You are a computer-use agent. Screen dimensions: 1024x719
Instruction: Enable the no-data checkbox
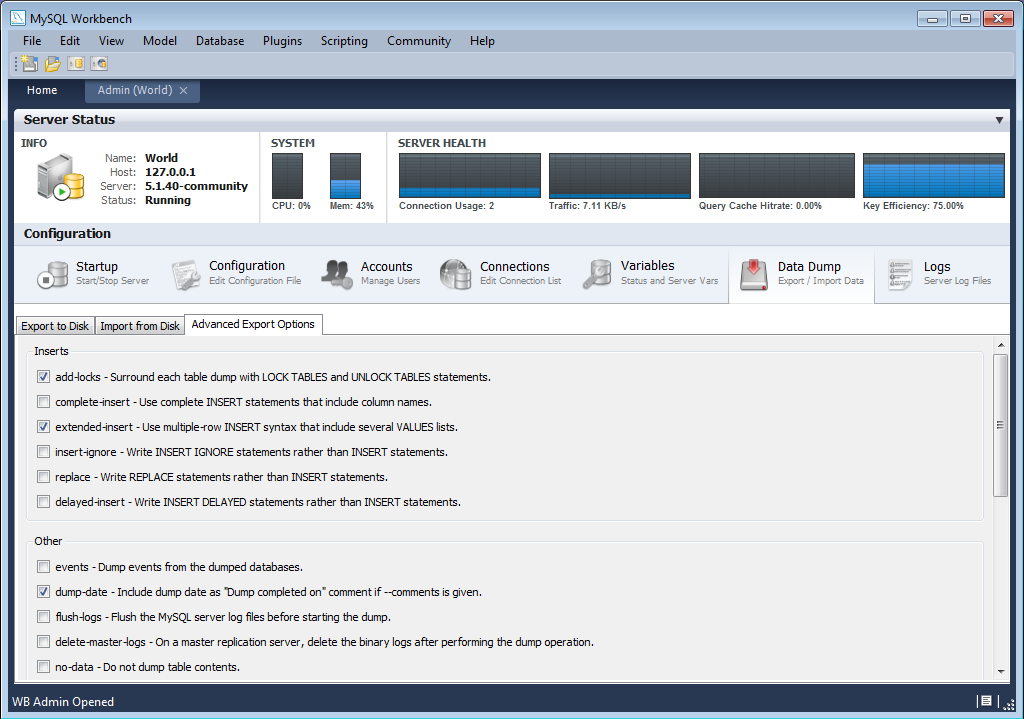coord(43,667)
